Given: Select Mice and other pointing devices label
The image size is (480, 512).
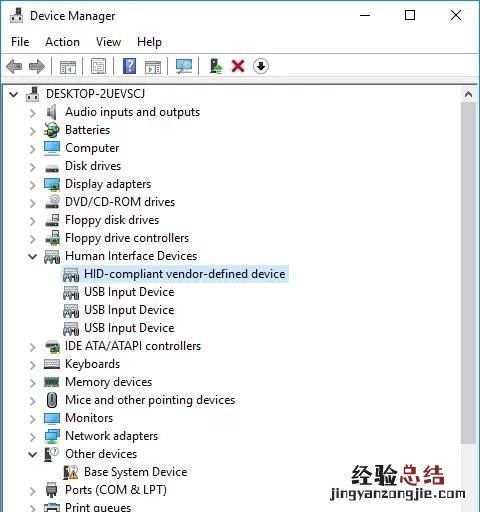Looking at the screenshot, I should pos(150,400).
